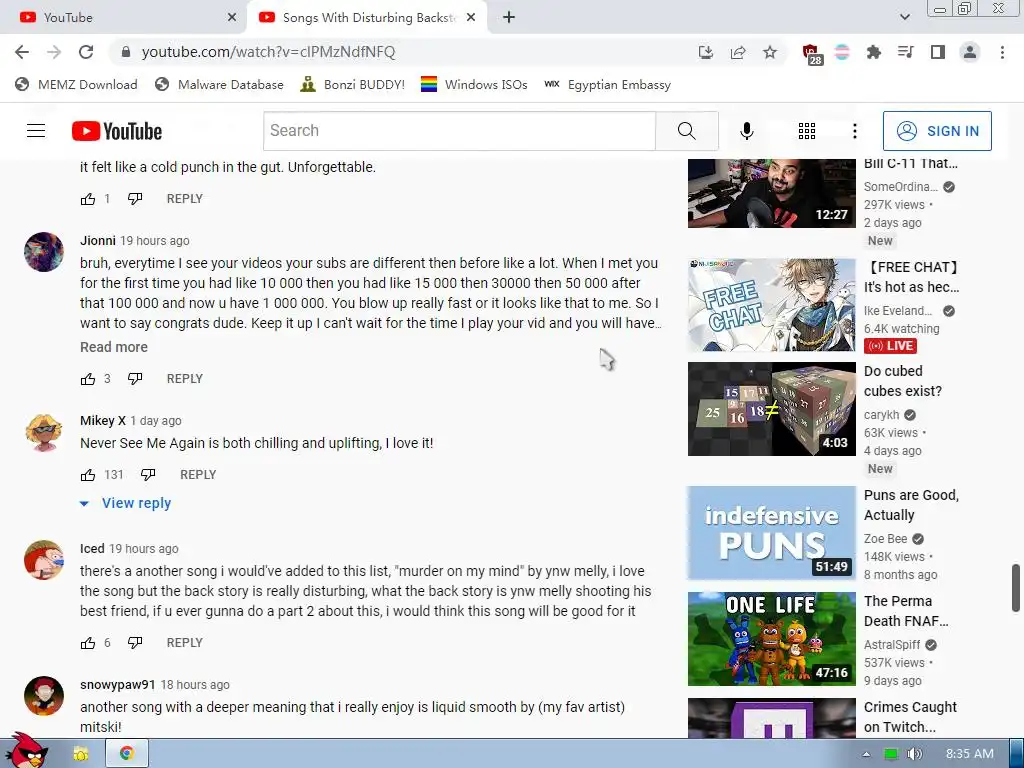The width and height of the screenshot is (1024, 768).
Task: Open the install/download page icon
Action: point(706,52)
